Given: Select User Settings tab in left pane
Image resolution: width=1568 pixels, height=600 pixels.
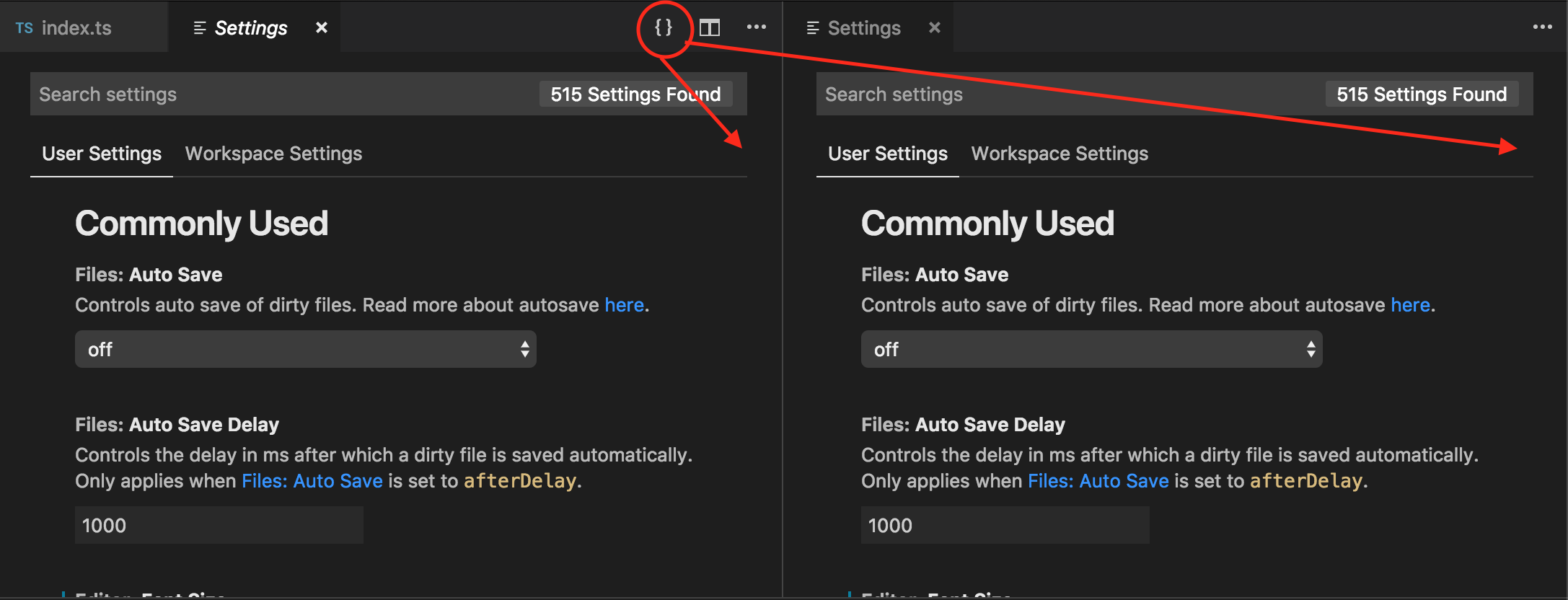Looking at the screenshot, I should click(102, 154).
